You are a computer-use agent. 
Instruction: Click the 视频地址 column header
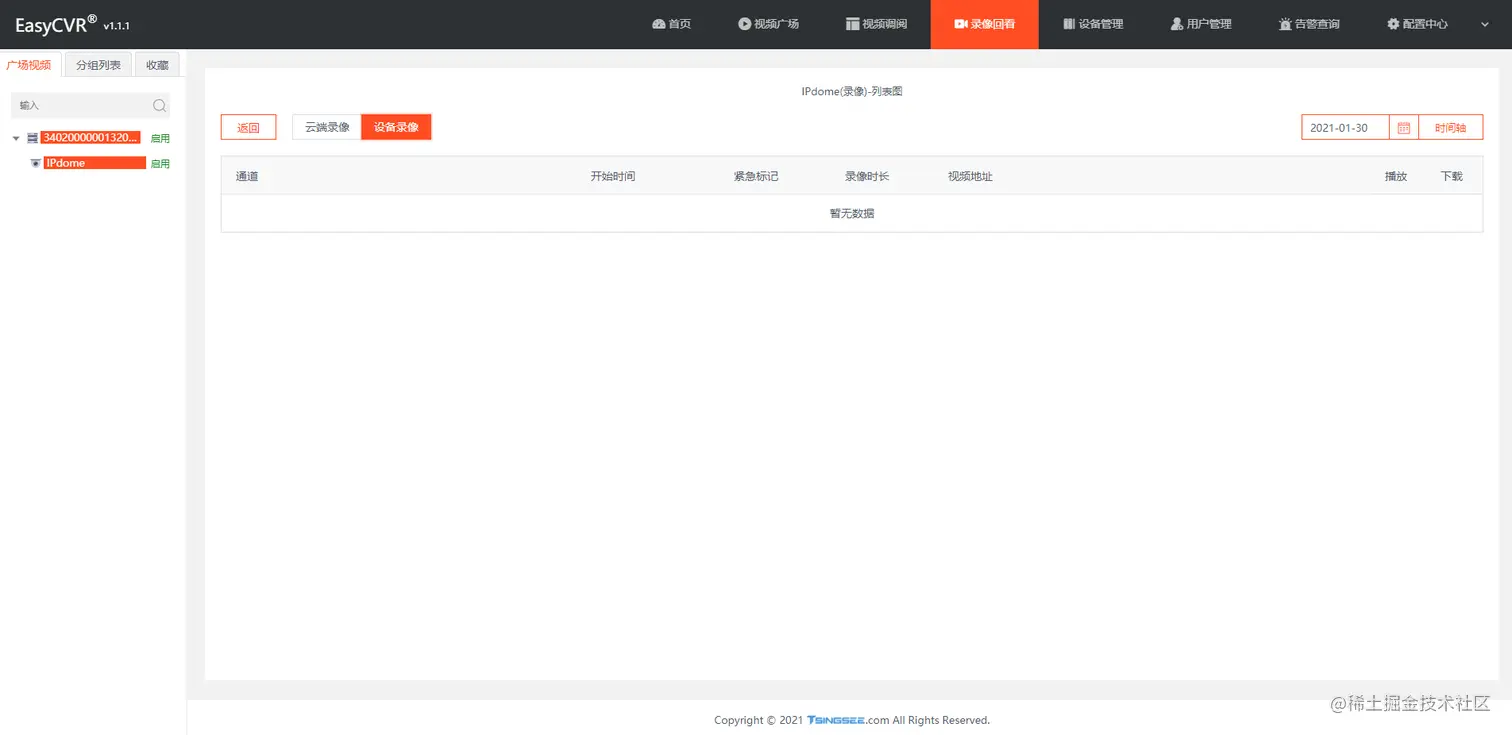click(970, 176)
